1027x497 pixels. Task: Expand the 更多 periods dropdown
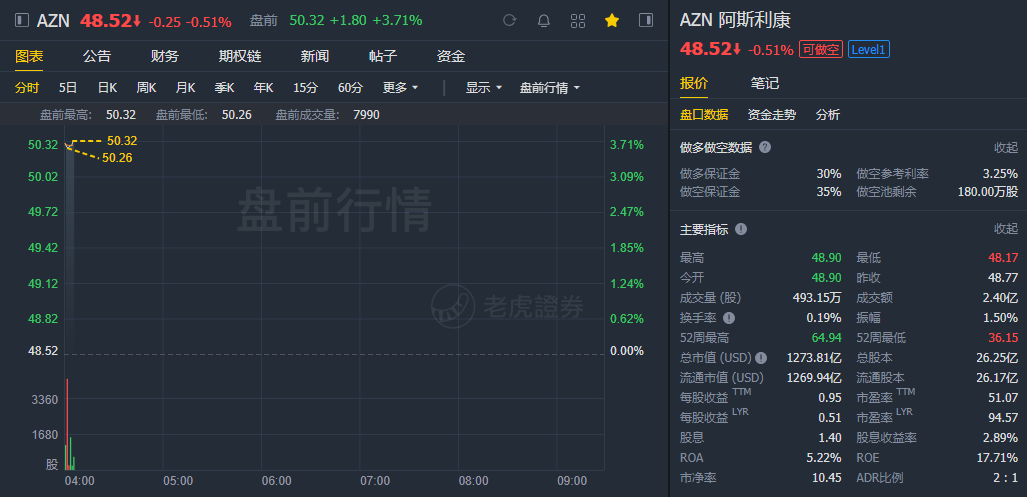click(400, 88)
